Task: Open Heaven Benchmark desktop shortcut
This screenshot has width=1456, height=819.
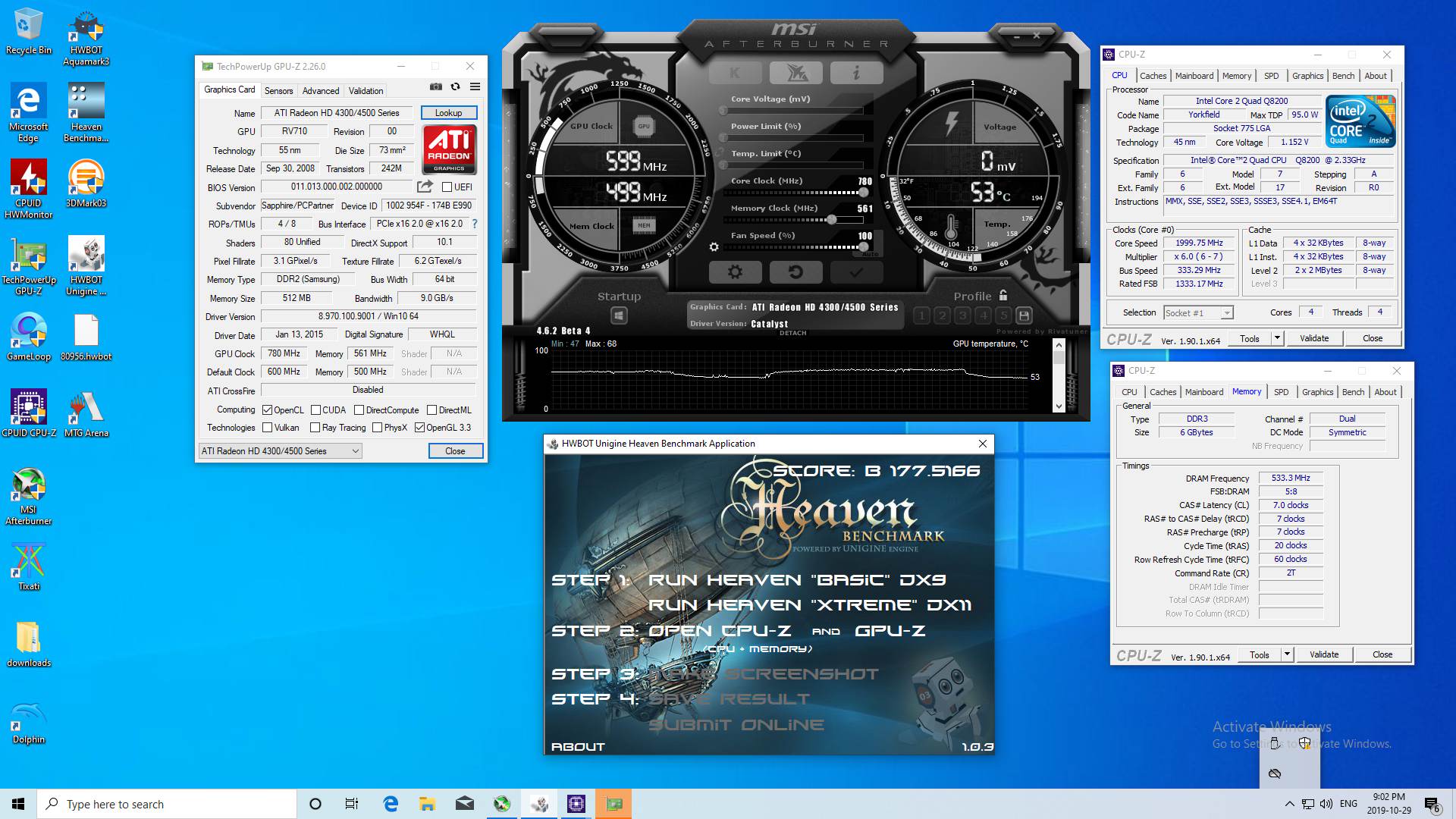Action: (x=86, y=114)
